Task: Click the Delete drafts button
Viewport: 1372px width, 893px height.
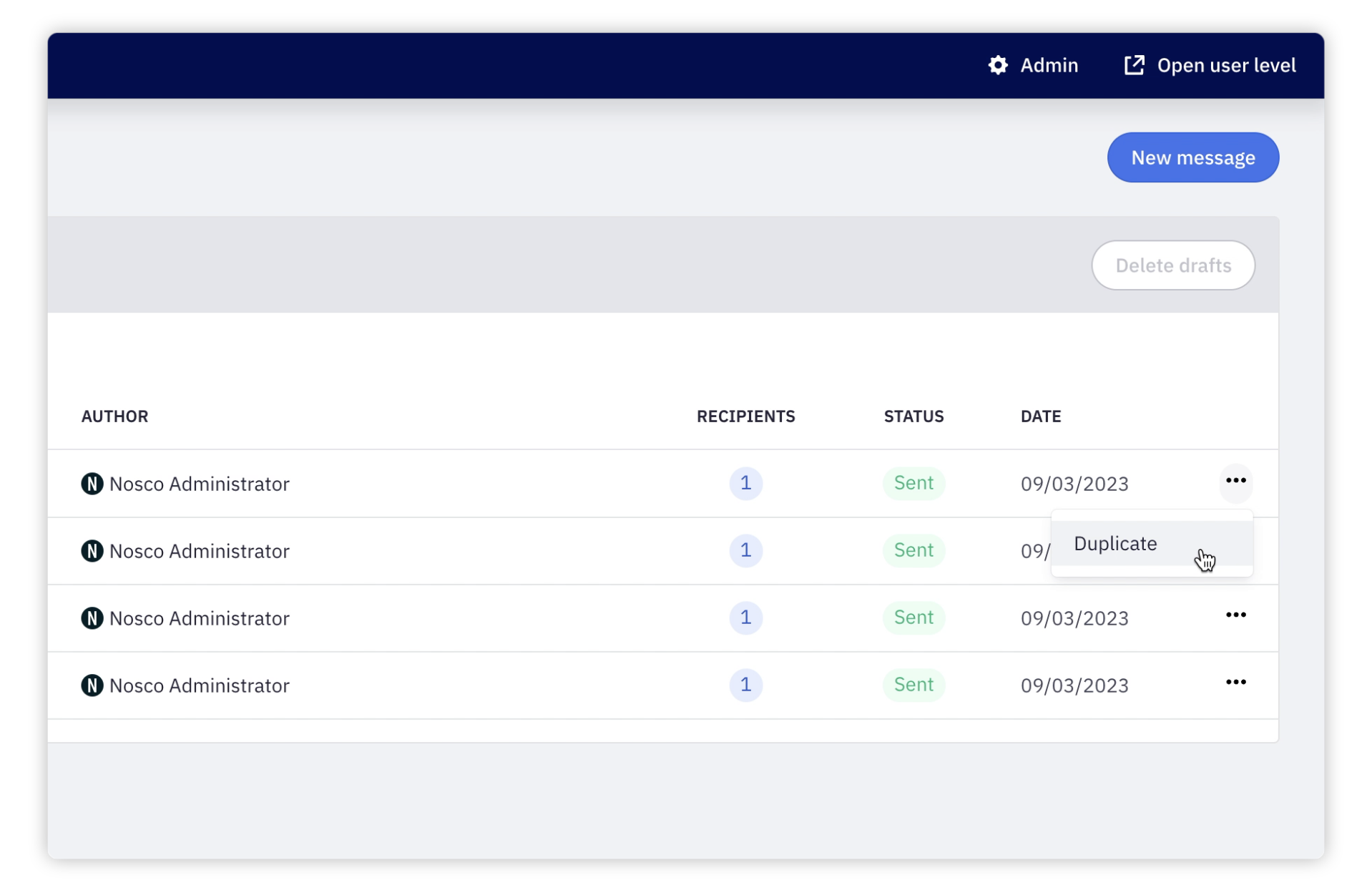Action: (1172, 265)
